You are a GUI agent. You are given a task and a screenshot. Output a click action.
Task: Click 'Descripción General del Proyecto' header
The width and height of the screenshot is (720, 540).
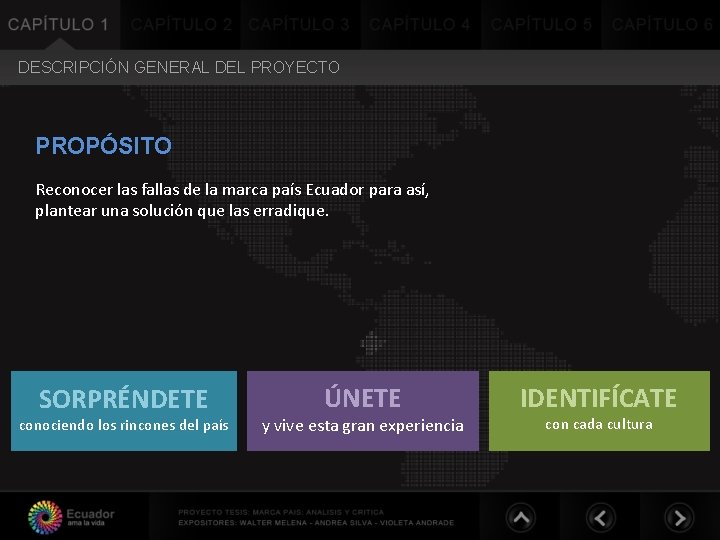click(x=179, y=67)
